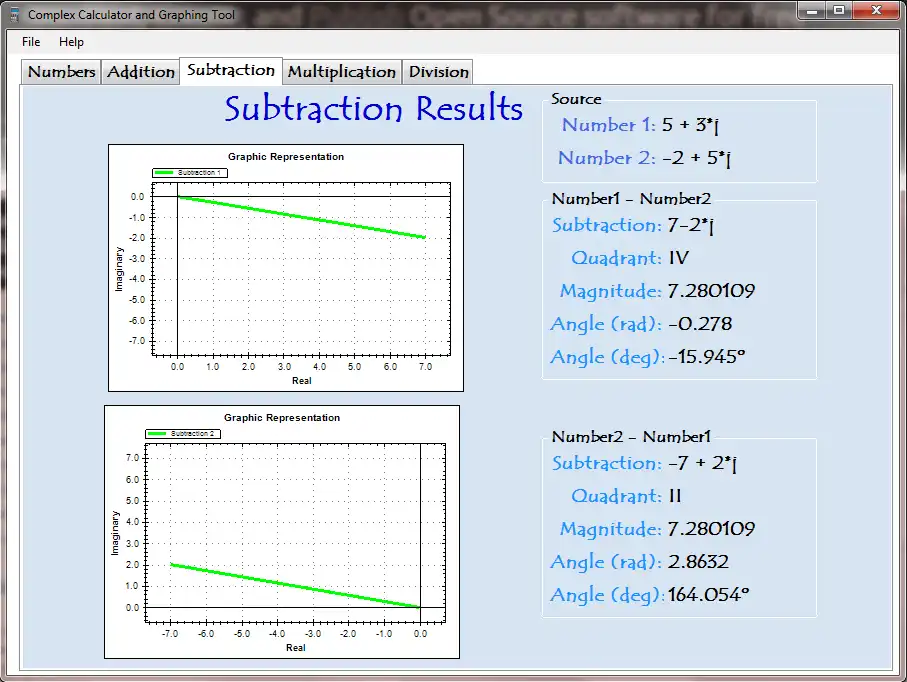Minimize the calculator window

tap(812, 10)
